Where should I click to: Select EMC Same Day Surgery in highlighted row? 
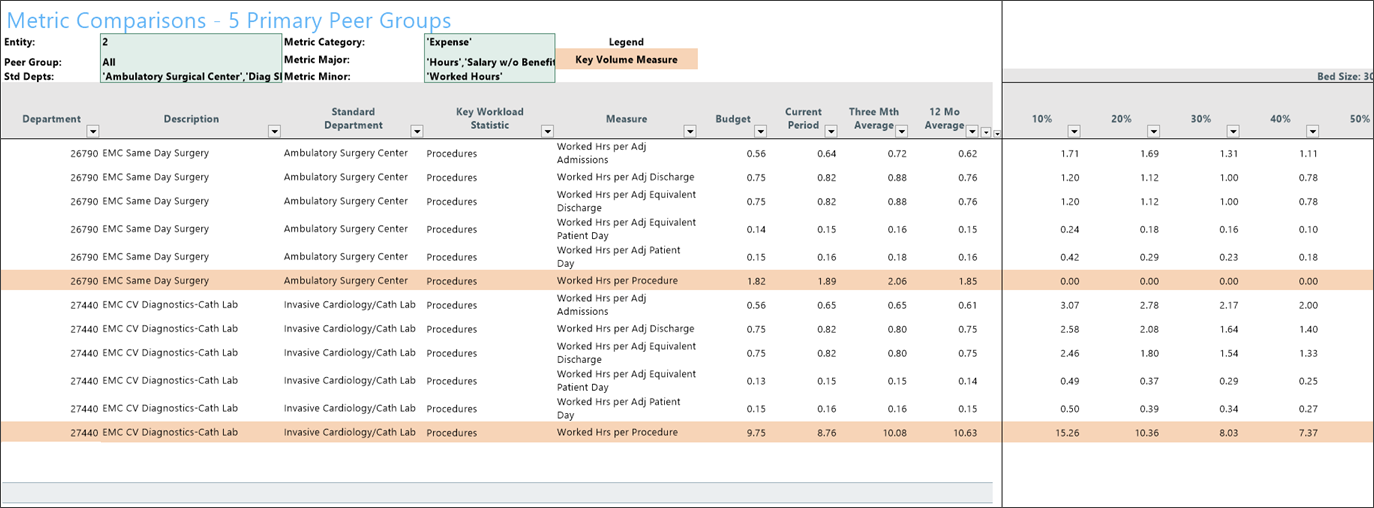pos(156,281)
